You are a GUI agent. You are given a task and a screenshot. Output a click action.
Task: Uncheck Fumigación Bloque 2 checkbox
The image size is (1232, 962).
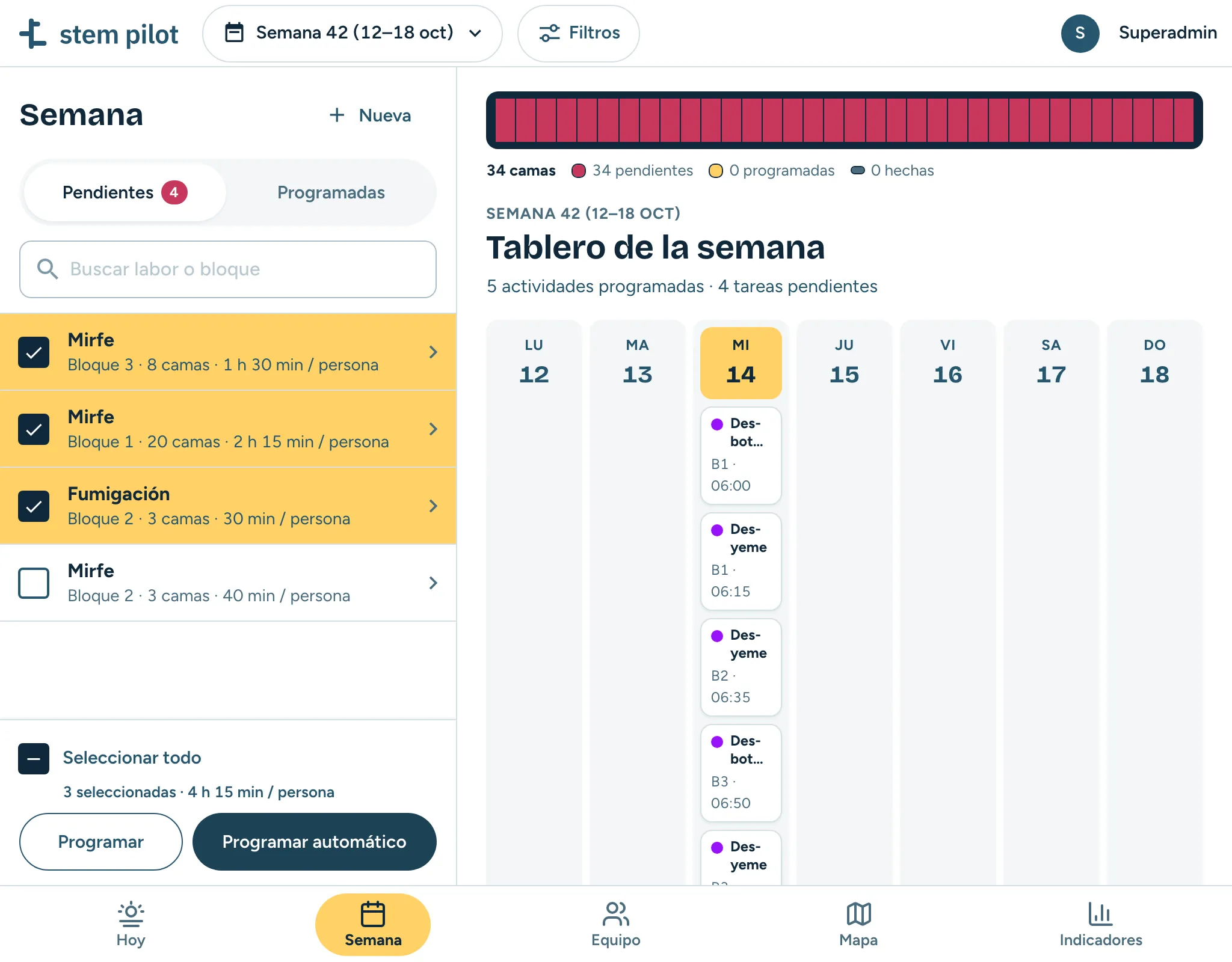(x=34, y=506)
